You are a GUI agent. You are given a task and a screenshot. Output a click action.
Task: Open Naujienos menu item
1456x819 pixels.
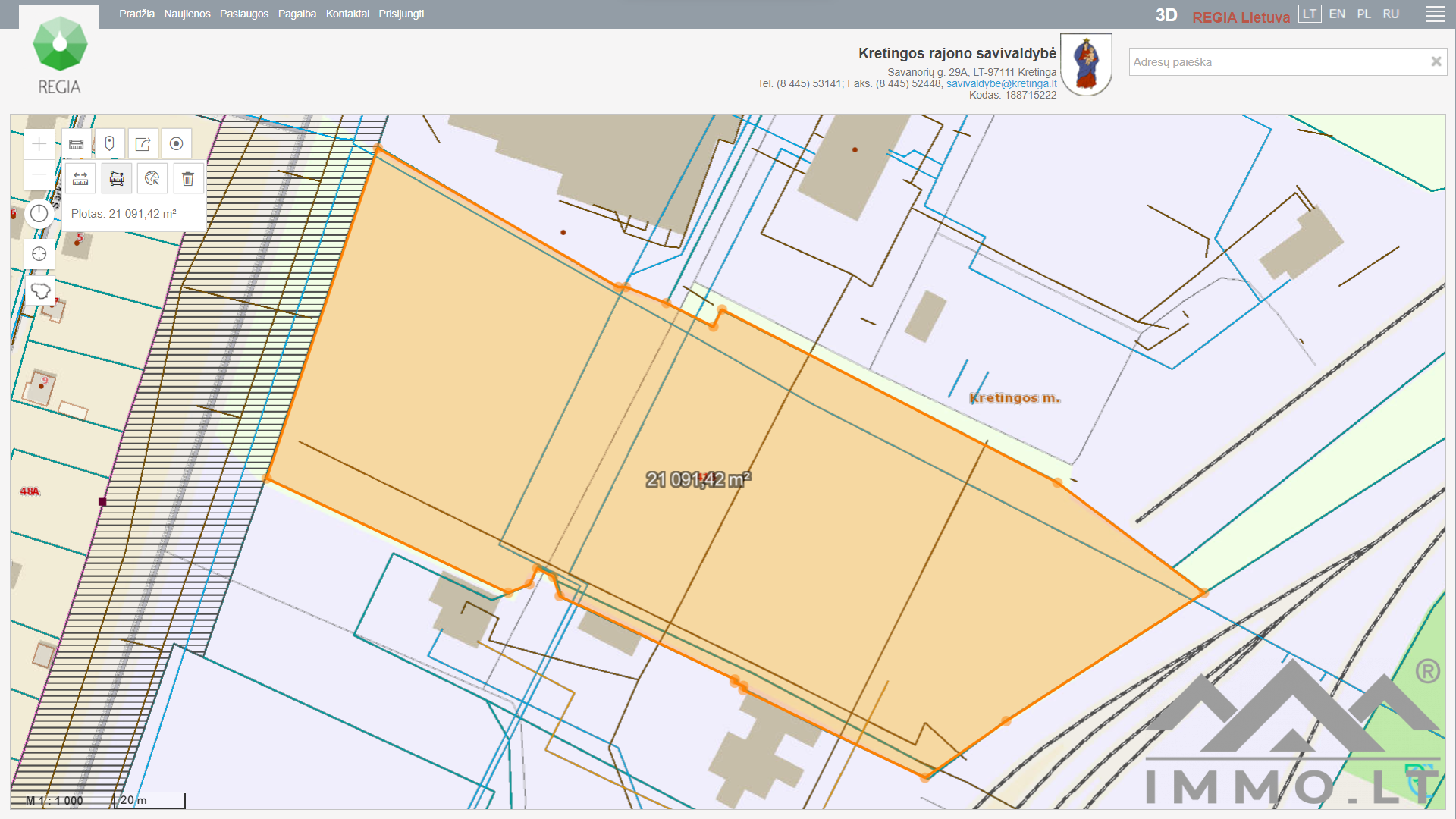tap(187, 14)
